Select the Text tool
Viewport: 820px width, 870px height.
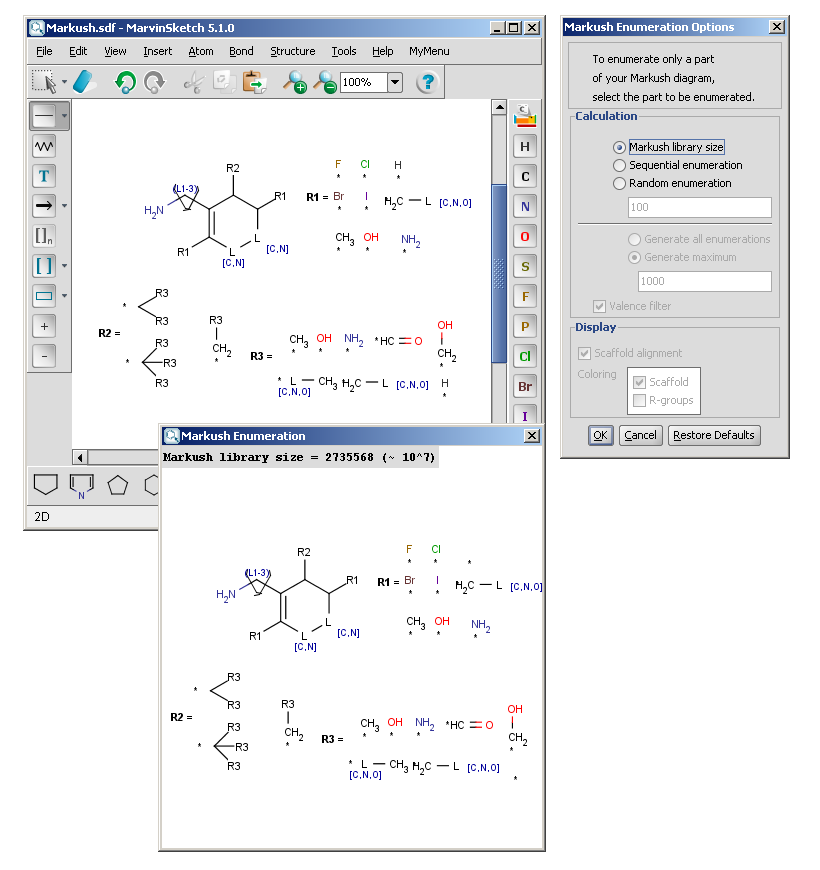click(x=44, y=176)
